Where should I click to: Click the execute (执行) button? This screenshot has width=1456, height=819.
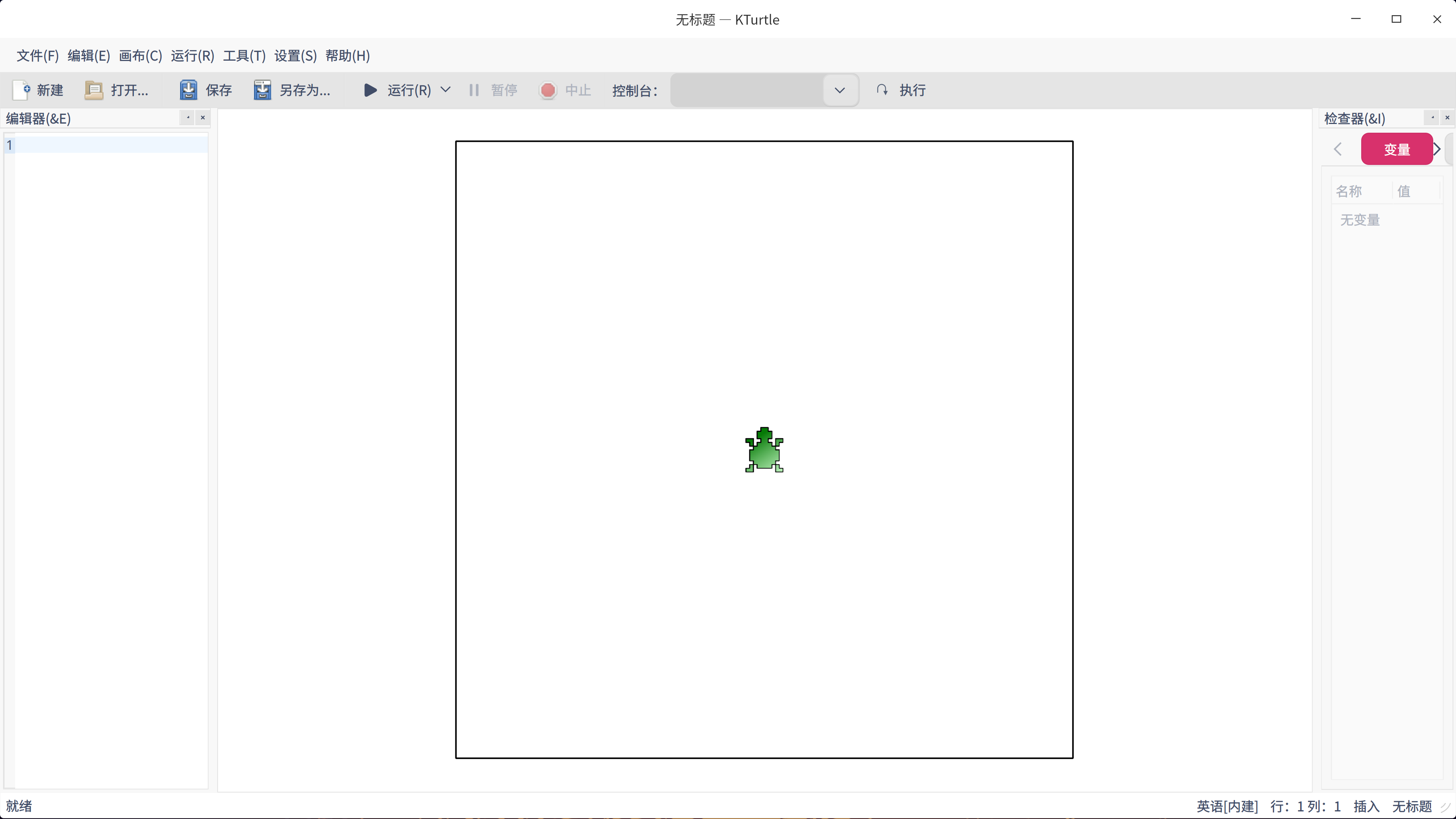[x=901, y=90]
